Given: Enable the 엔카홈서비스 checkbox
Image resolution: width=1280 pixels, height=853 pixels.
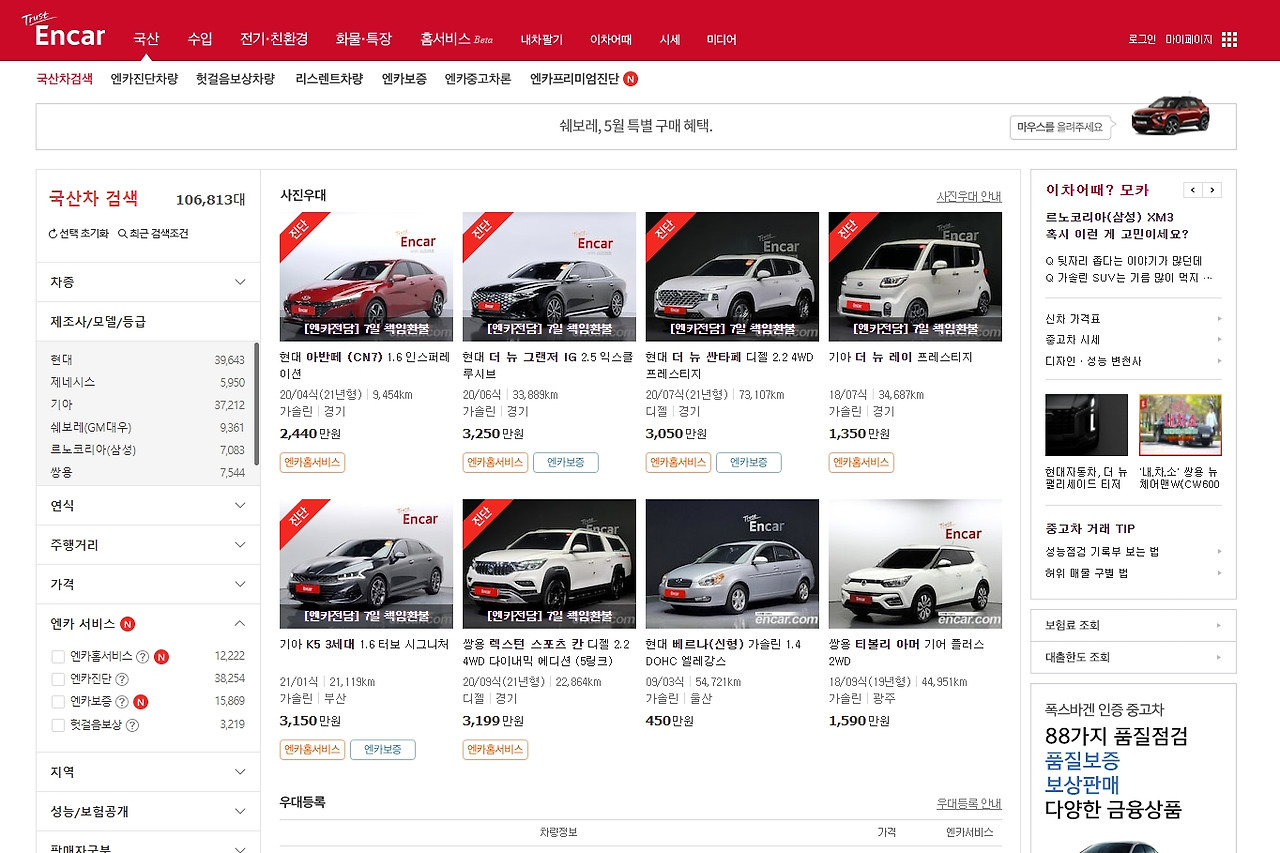Looking at the screenshot, I should coord(58,657).
